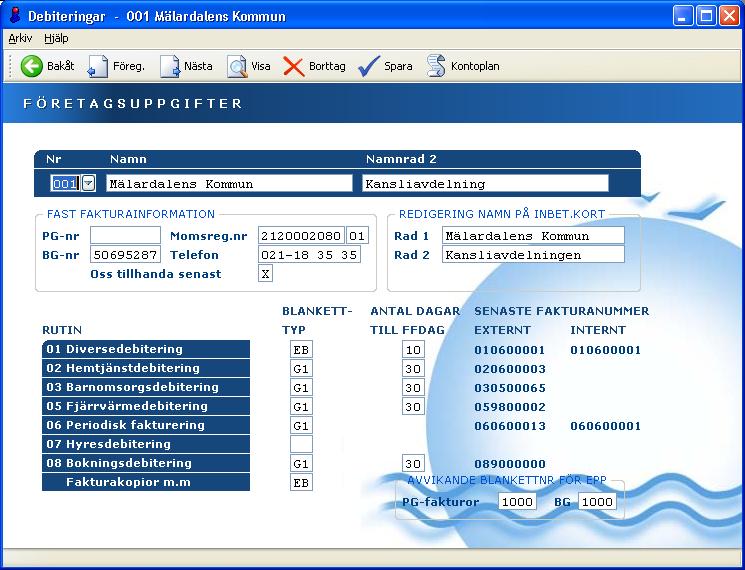Open the Visa magnifier icon
This screenshot has height=570, width=745.
tap(237, 66)
